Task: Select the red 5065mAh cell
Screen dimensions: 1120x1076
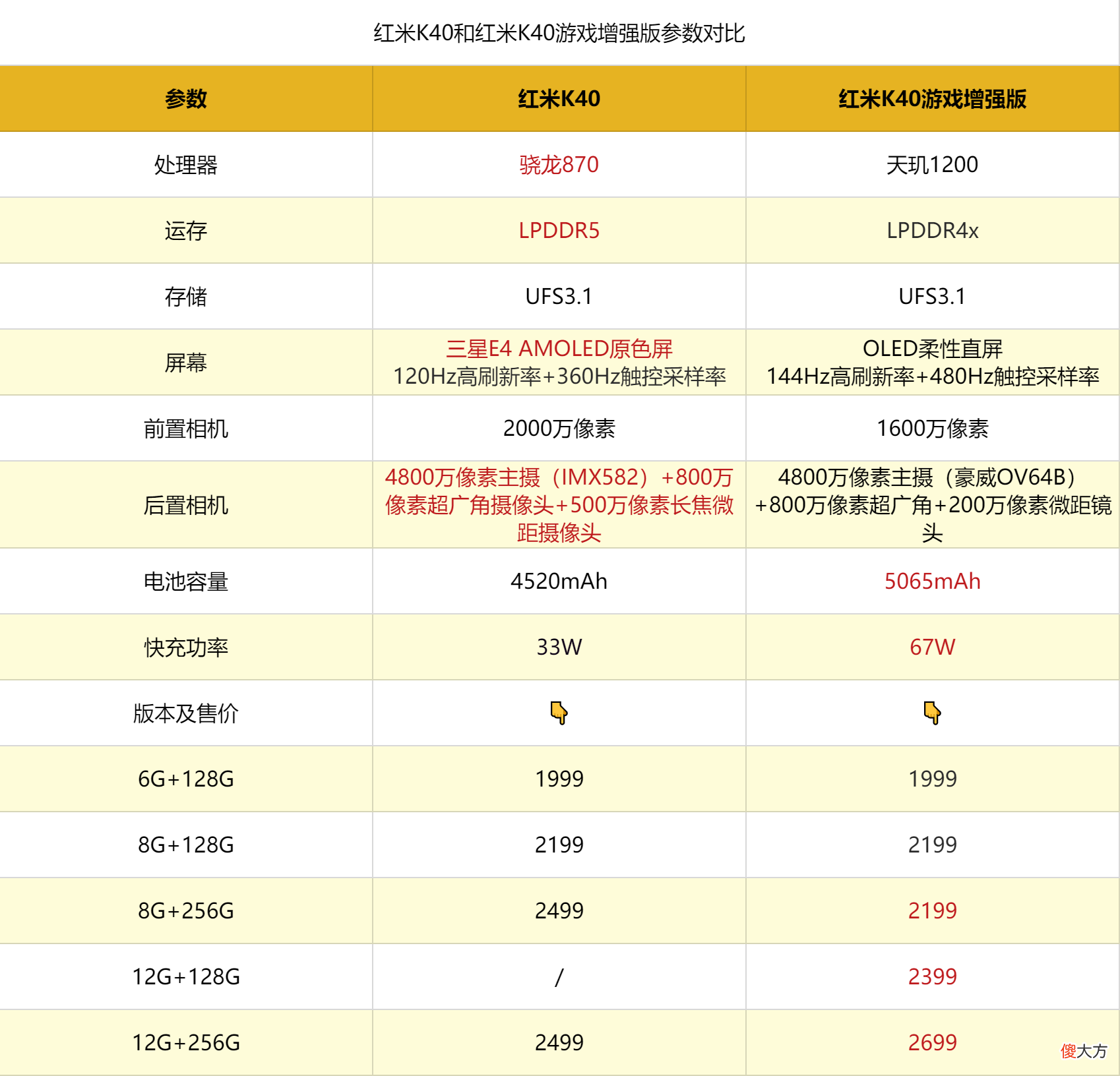Action: point(932,582)
